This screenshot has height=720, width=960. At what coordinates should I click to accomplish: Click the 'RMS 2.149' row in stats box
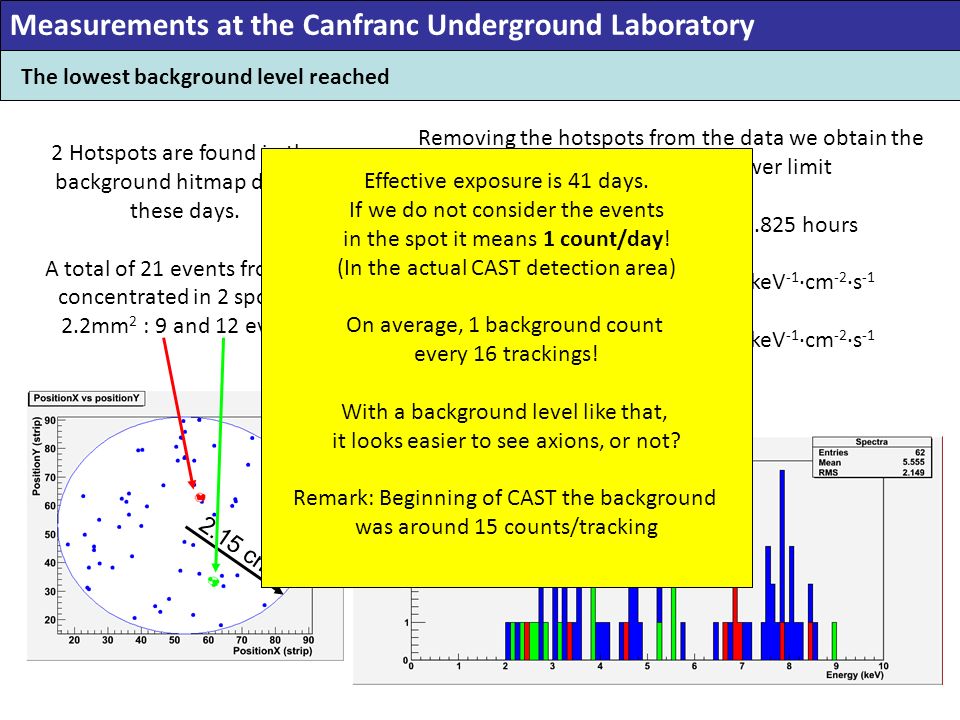pyautogui.click(x=872, y=472)
